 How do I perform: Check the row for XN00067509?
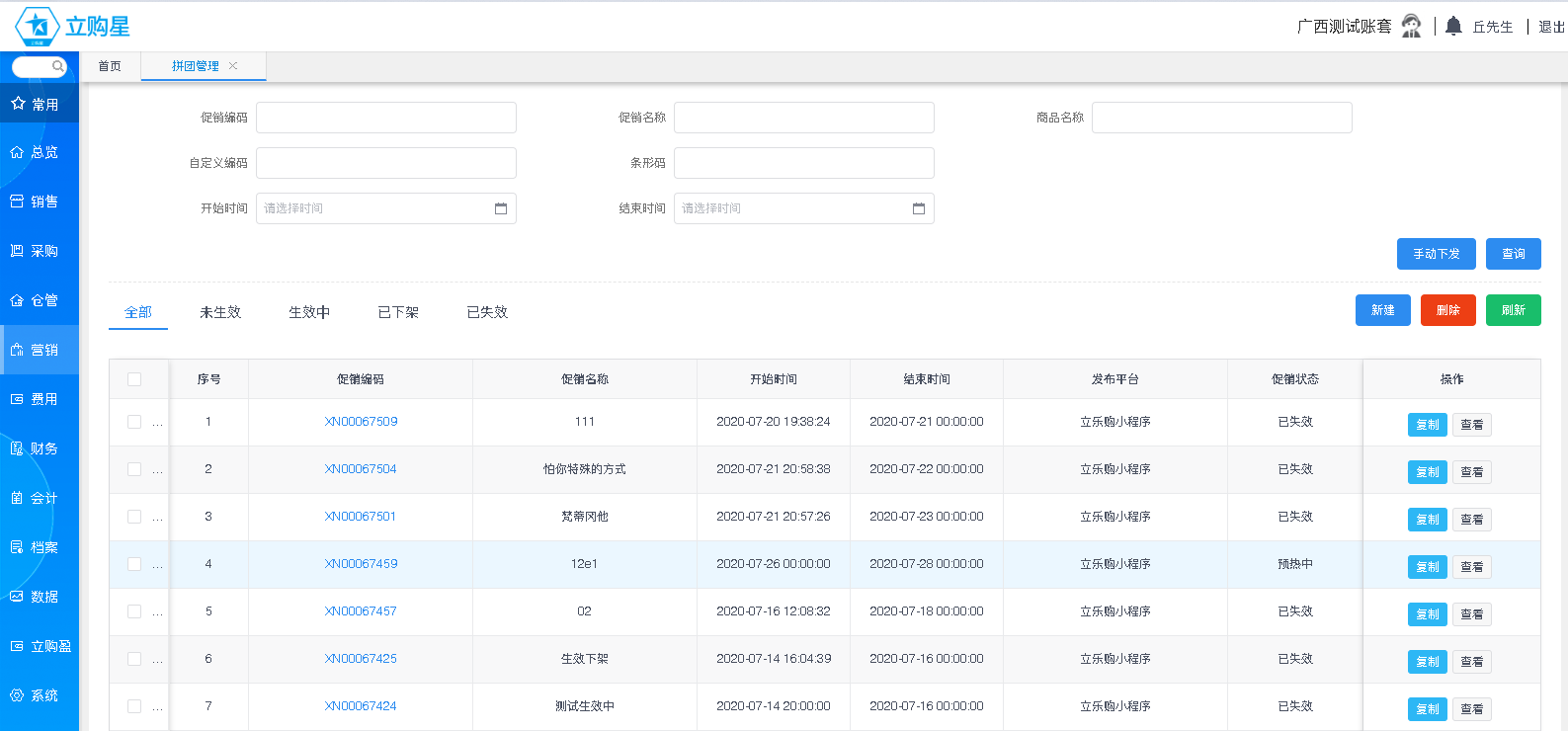pos(134,422)
